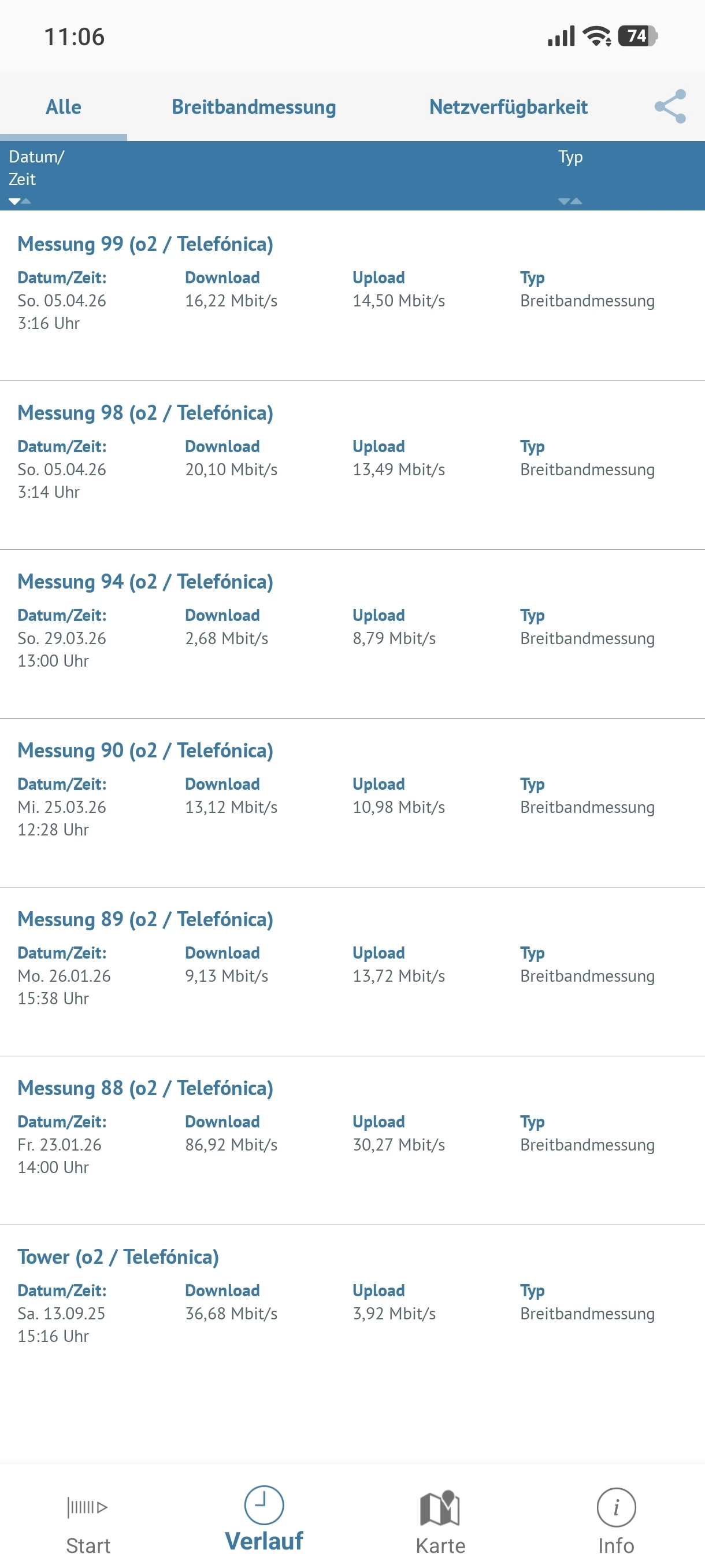Tap the Messung 89 download value
This screenshot has height=1568, width=705.
[x=227, y=976]
